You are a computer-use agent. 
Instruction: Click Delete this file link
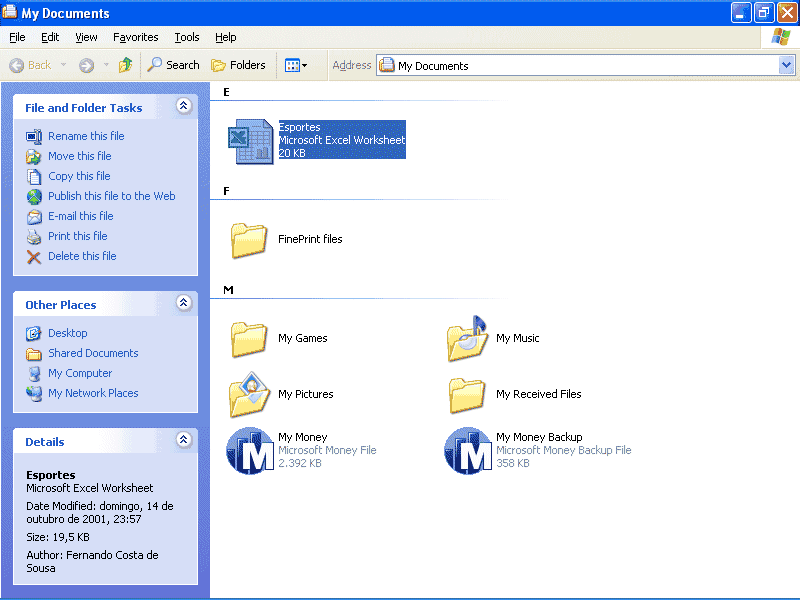point(82,256)
